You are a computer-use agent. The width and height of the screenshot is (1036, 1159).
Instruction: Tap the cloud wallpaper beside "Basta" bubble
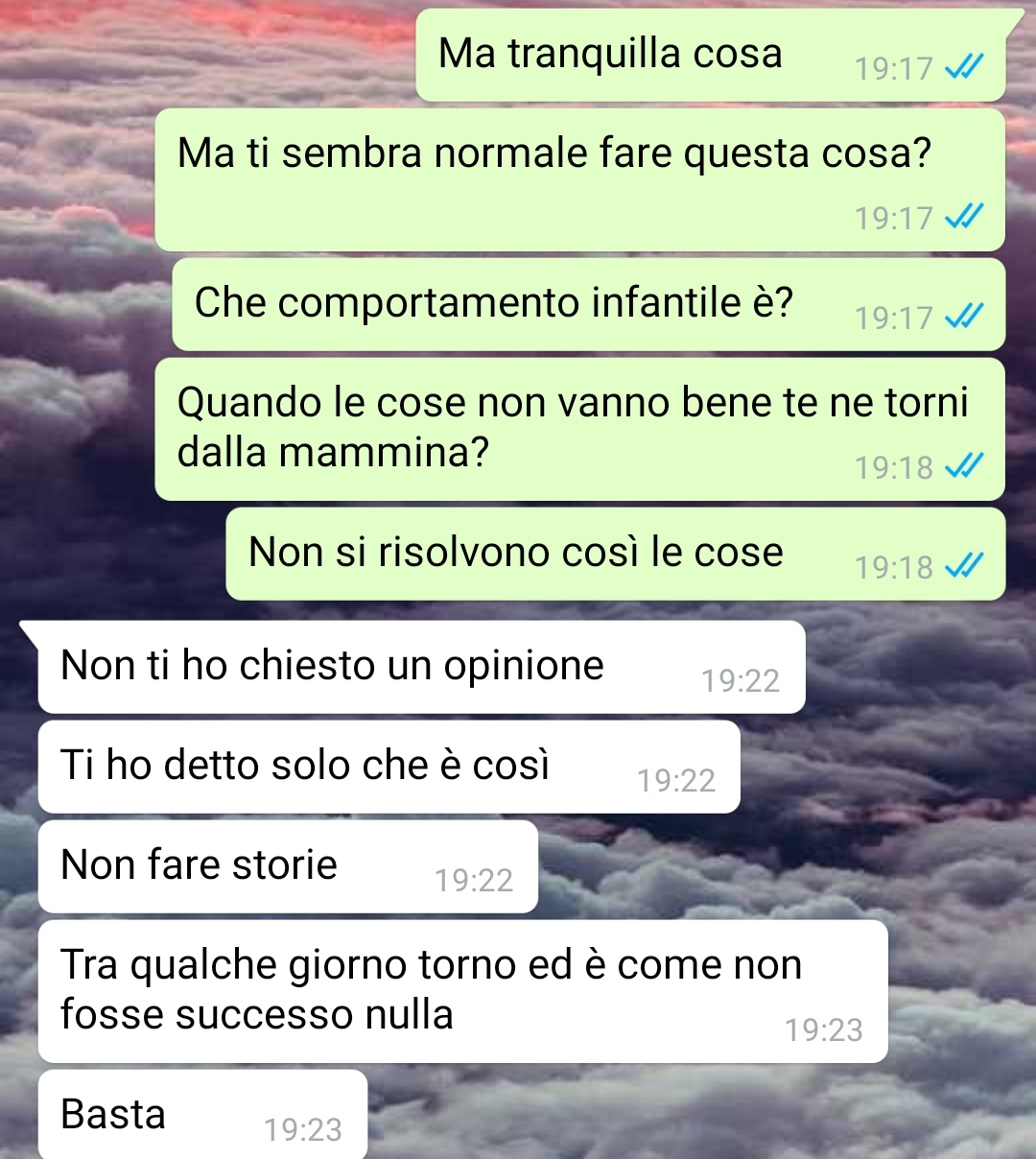[700, 1115]
